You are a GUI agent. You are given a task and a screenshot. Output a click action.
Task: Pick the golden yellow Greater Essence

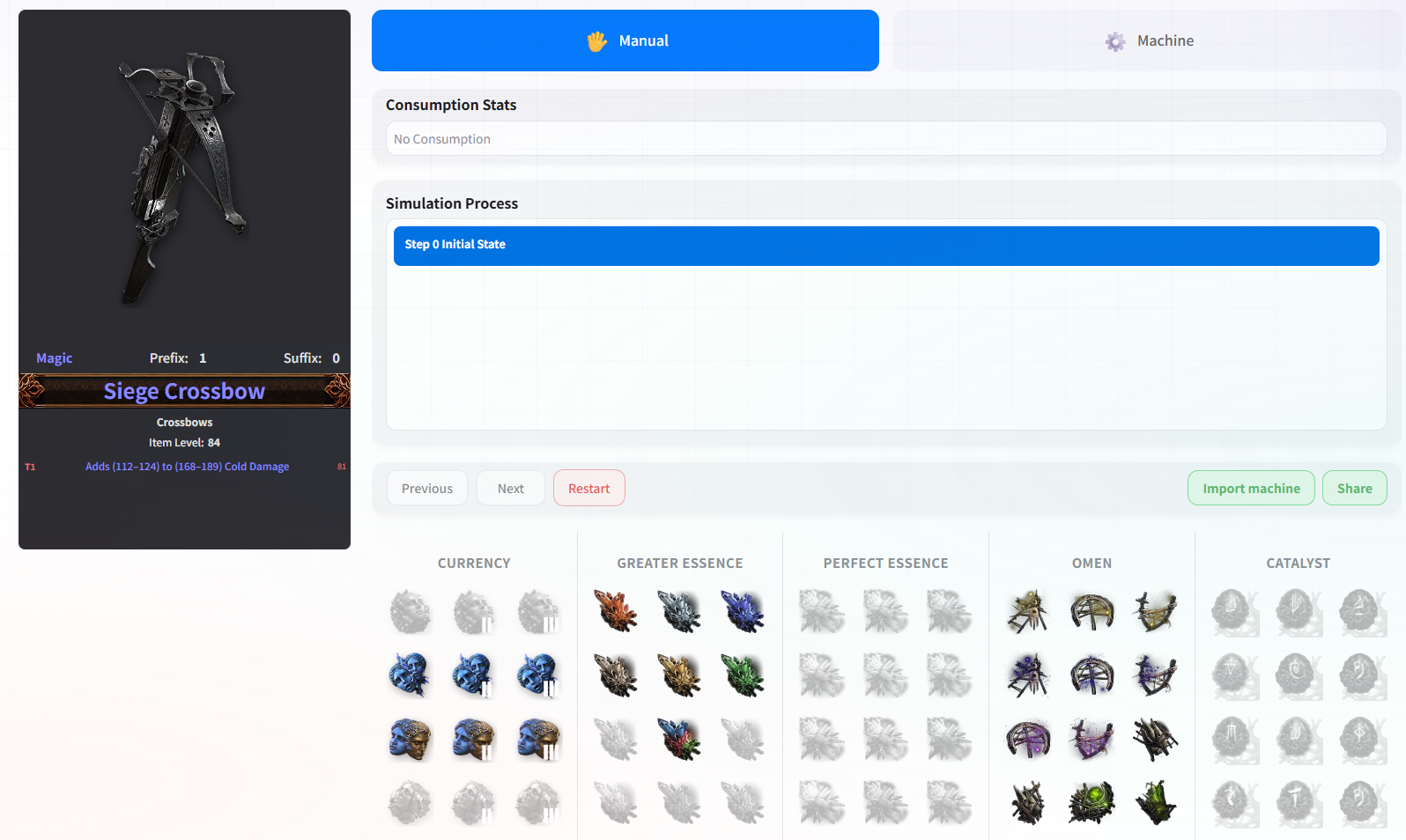click(680, 675)
